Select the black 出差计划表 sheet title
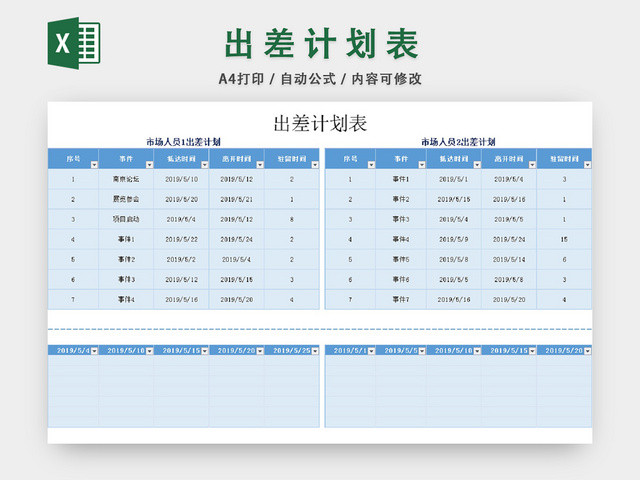 (320, 124)
